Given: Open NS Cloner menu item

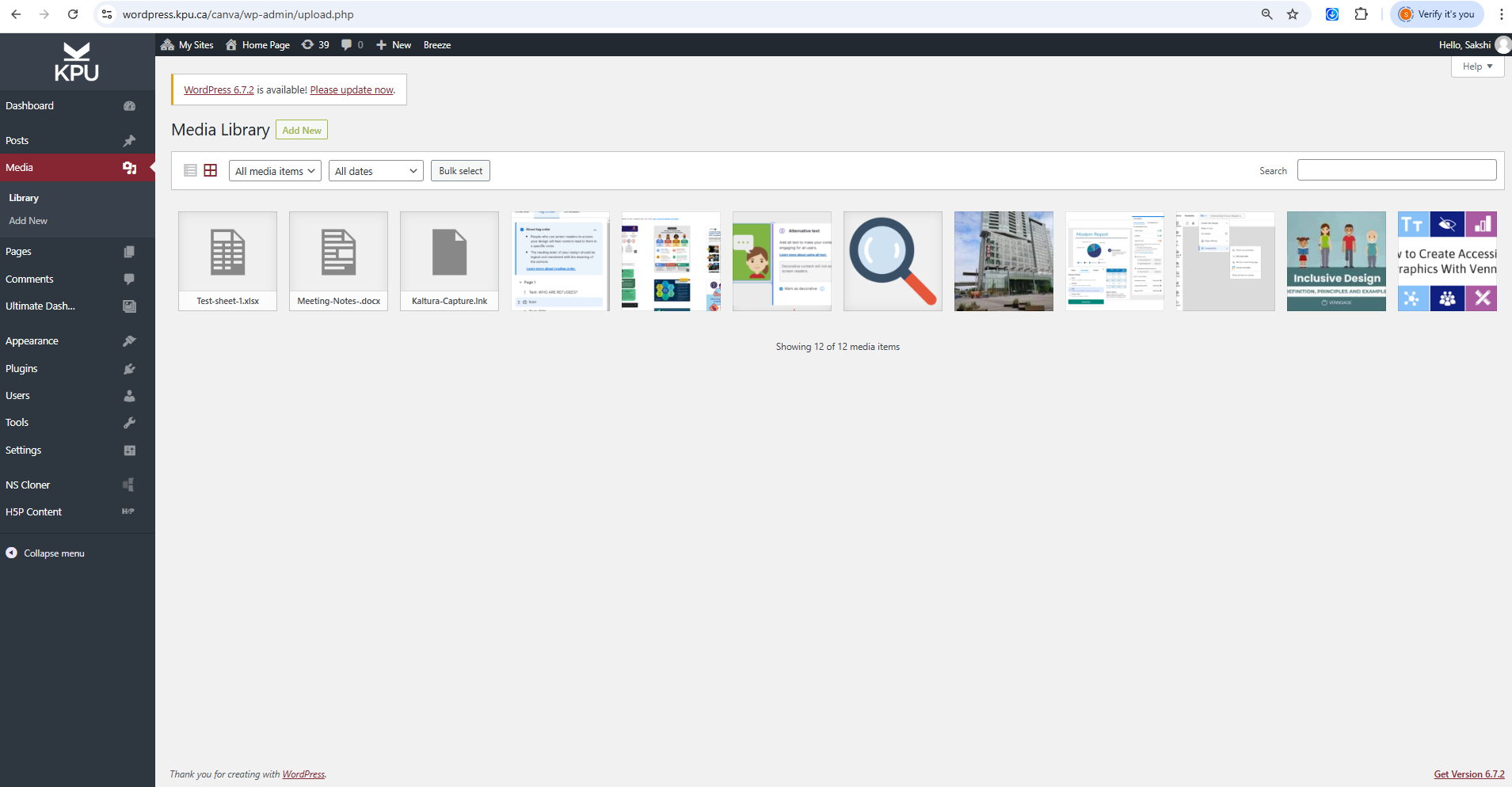Looking at the screenshot, I should click(28, 485).
